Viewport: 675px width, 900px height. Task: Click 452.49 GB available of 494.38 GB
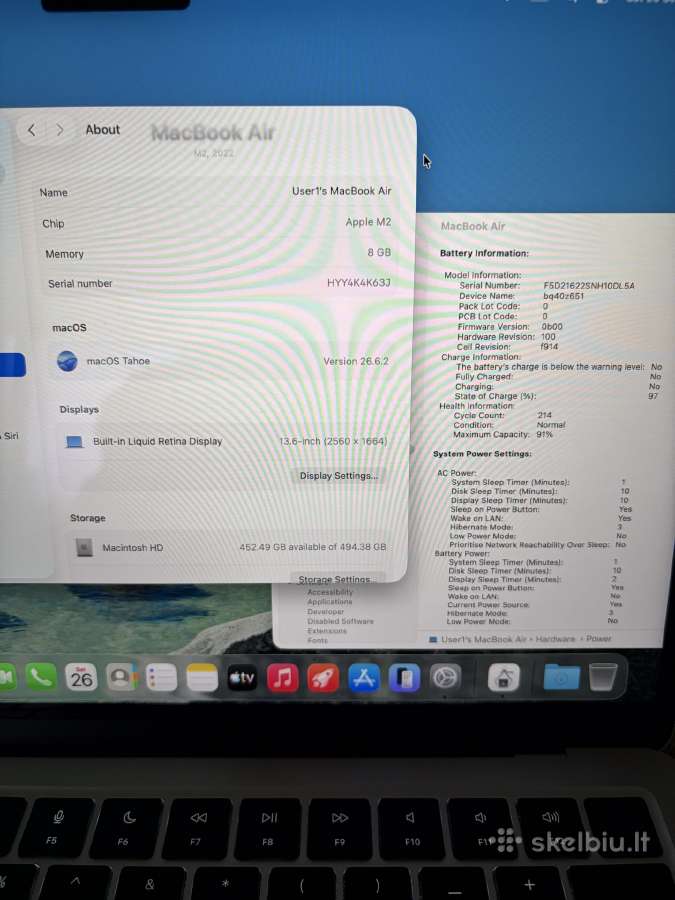click(312, 547)
